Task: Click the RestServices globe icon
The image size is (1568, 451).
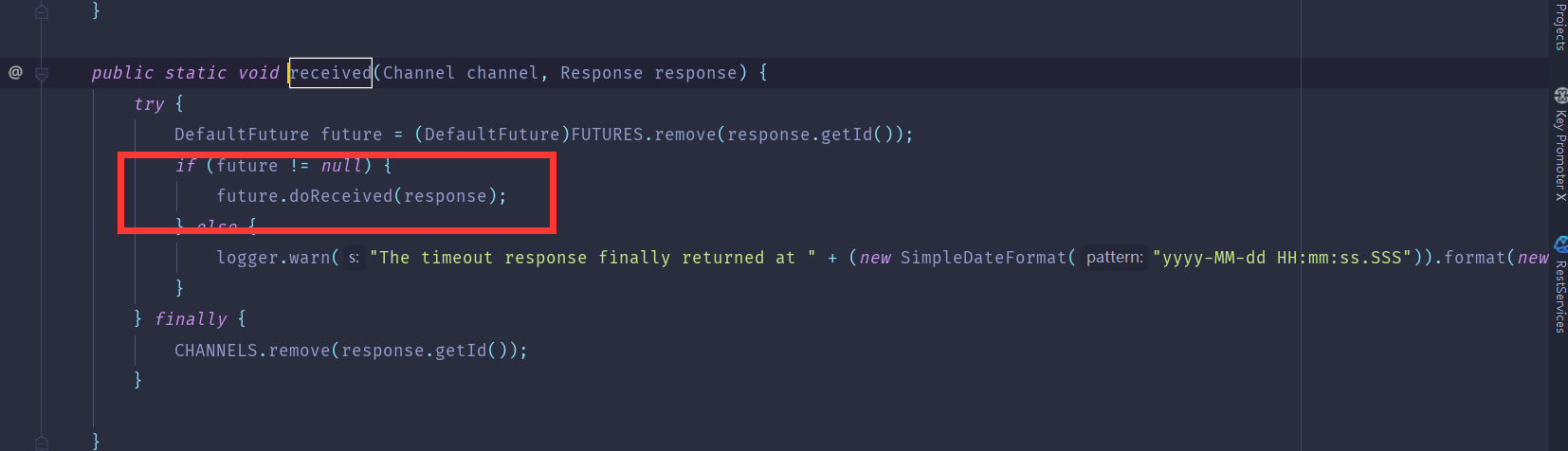Action: (1560, 244)
